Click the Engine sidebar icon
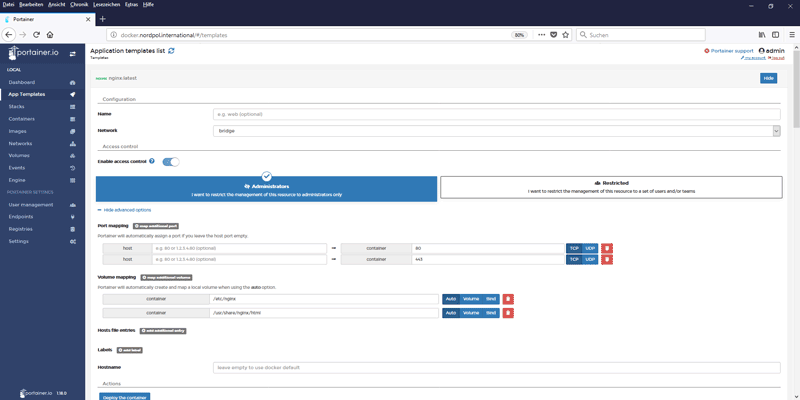 tap(72, 180)
